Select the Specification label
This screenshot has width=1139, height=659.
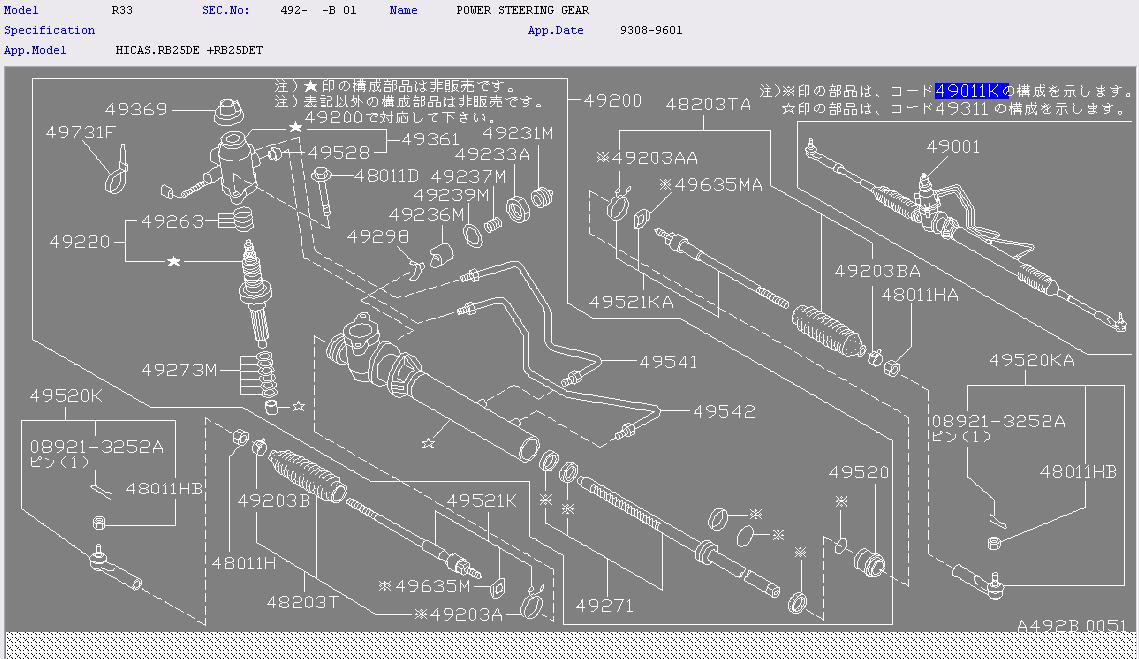49,31
